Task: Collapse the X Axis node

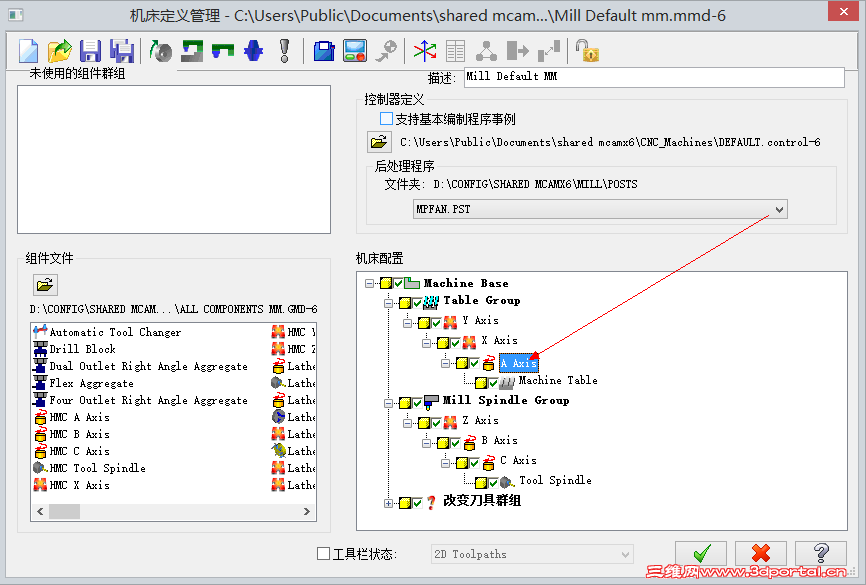Action: (426, 343)
